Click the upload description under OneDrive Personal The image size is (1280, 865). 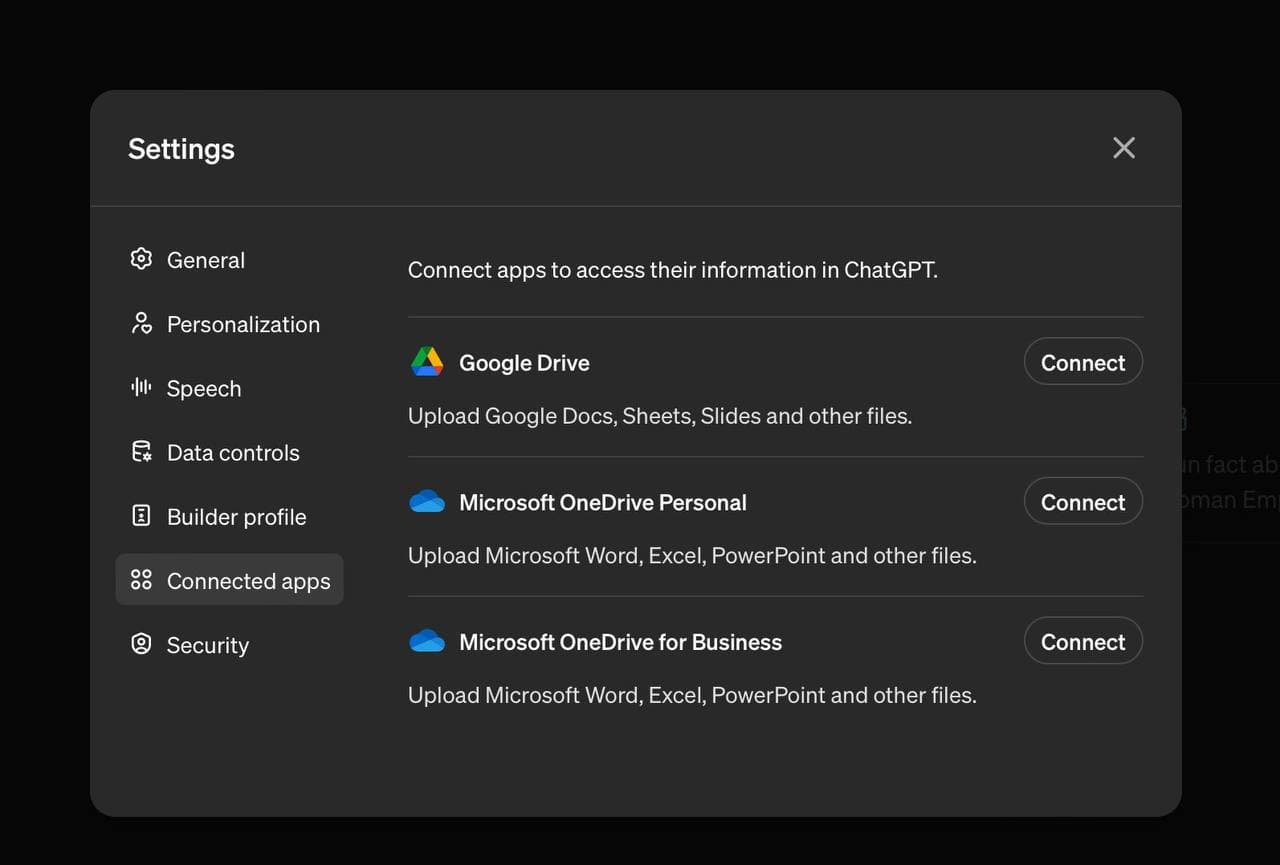[692, 555]
